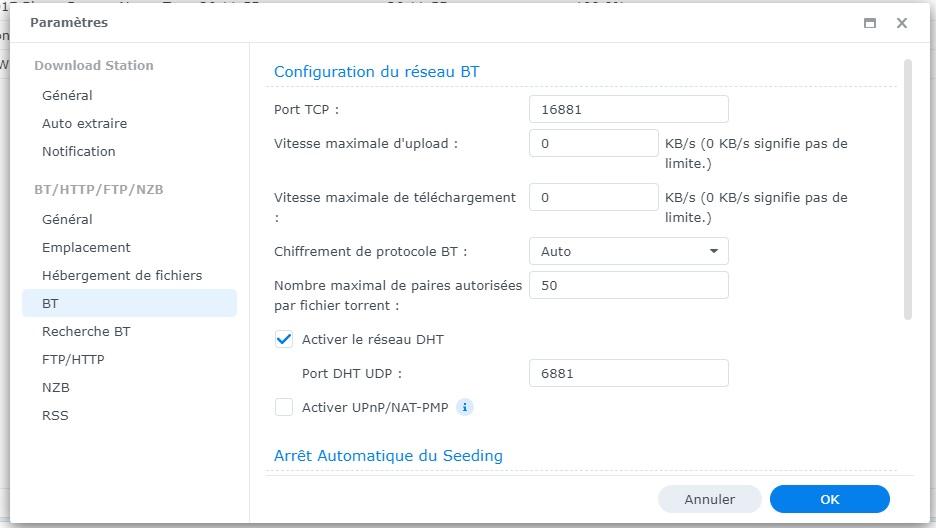Select FTP/HTTP in the sidebar

(x=73, y=359)
